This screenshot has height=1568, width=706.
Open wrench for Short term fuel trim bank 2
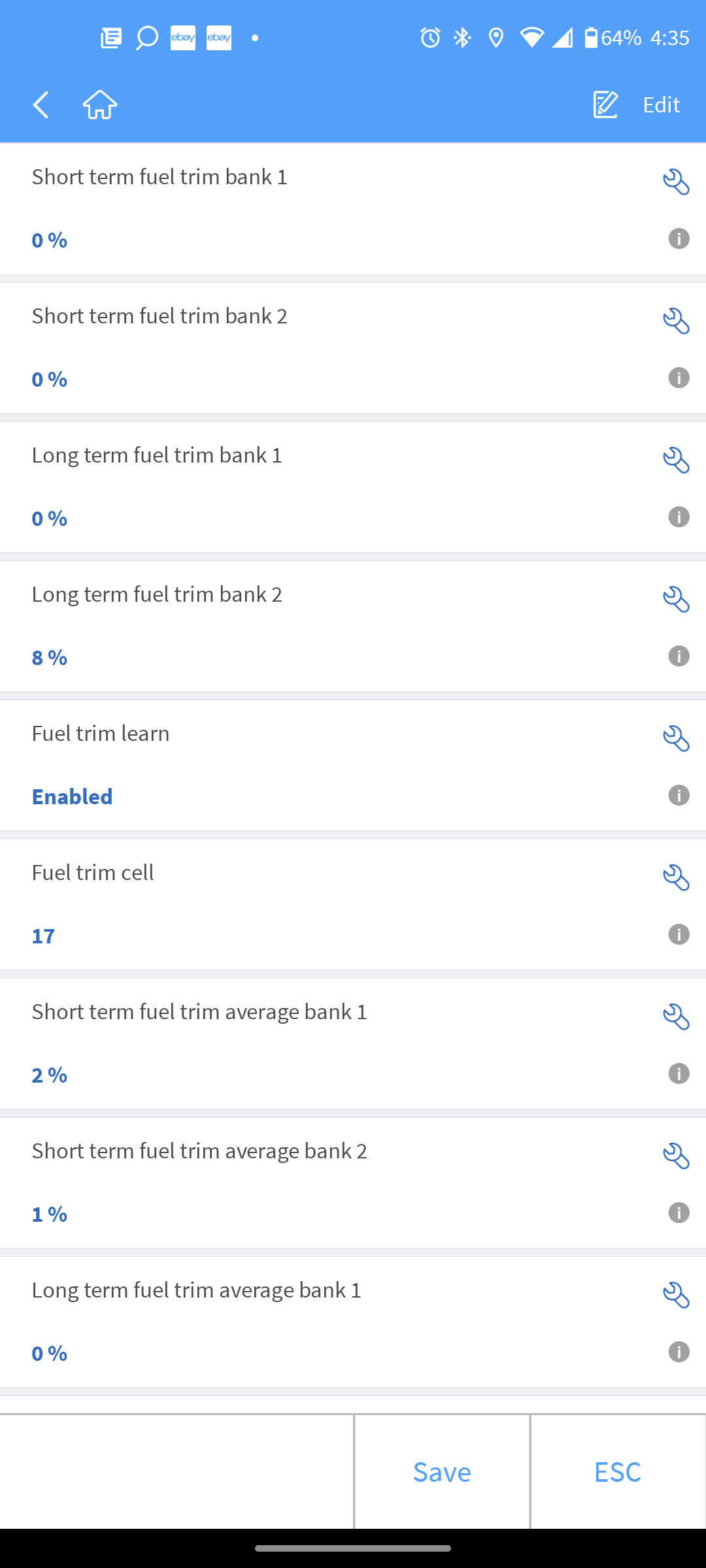676,321
